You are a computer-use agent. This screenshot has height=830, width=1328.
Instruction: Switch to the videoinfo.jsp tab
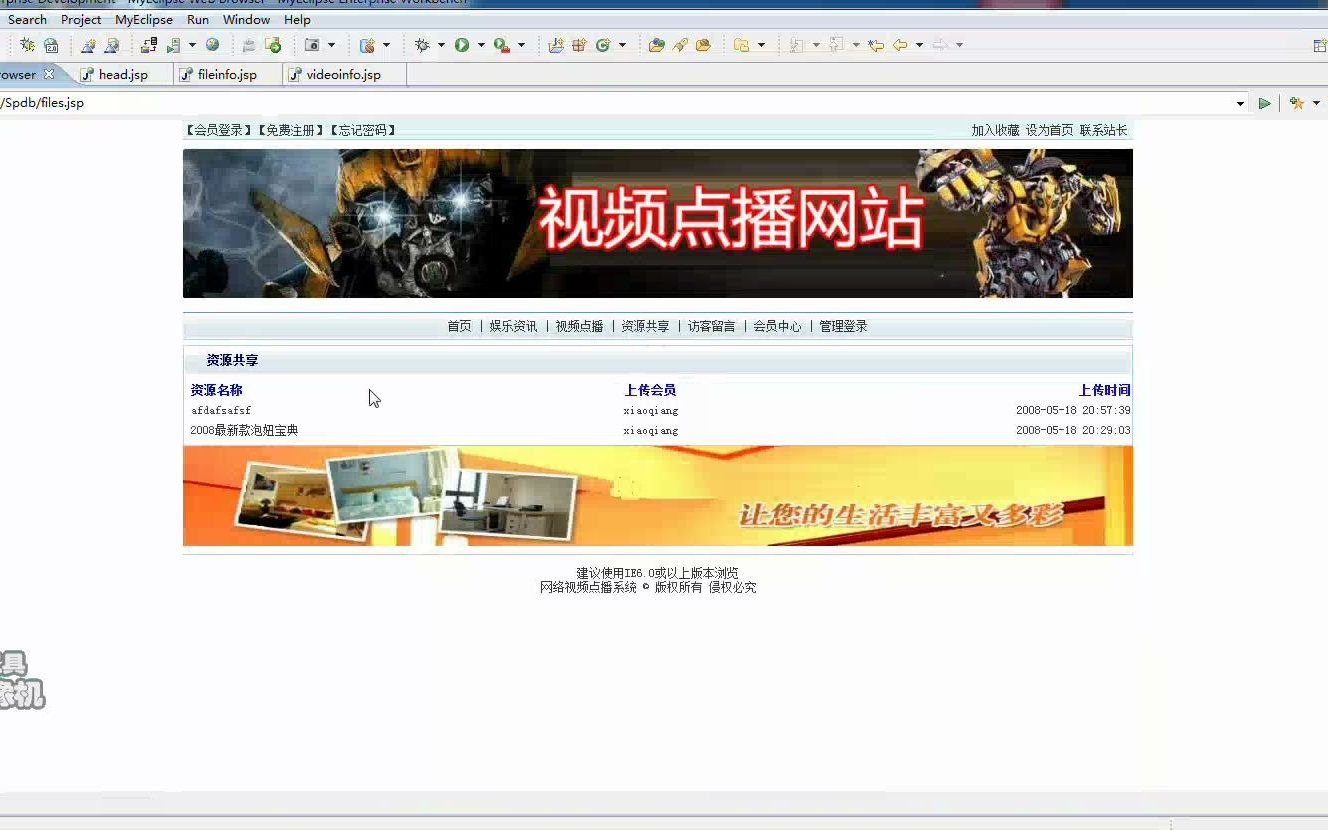coord(343,75)
